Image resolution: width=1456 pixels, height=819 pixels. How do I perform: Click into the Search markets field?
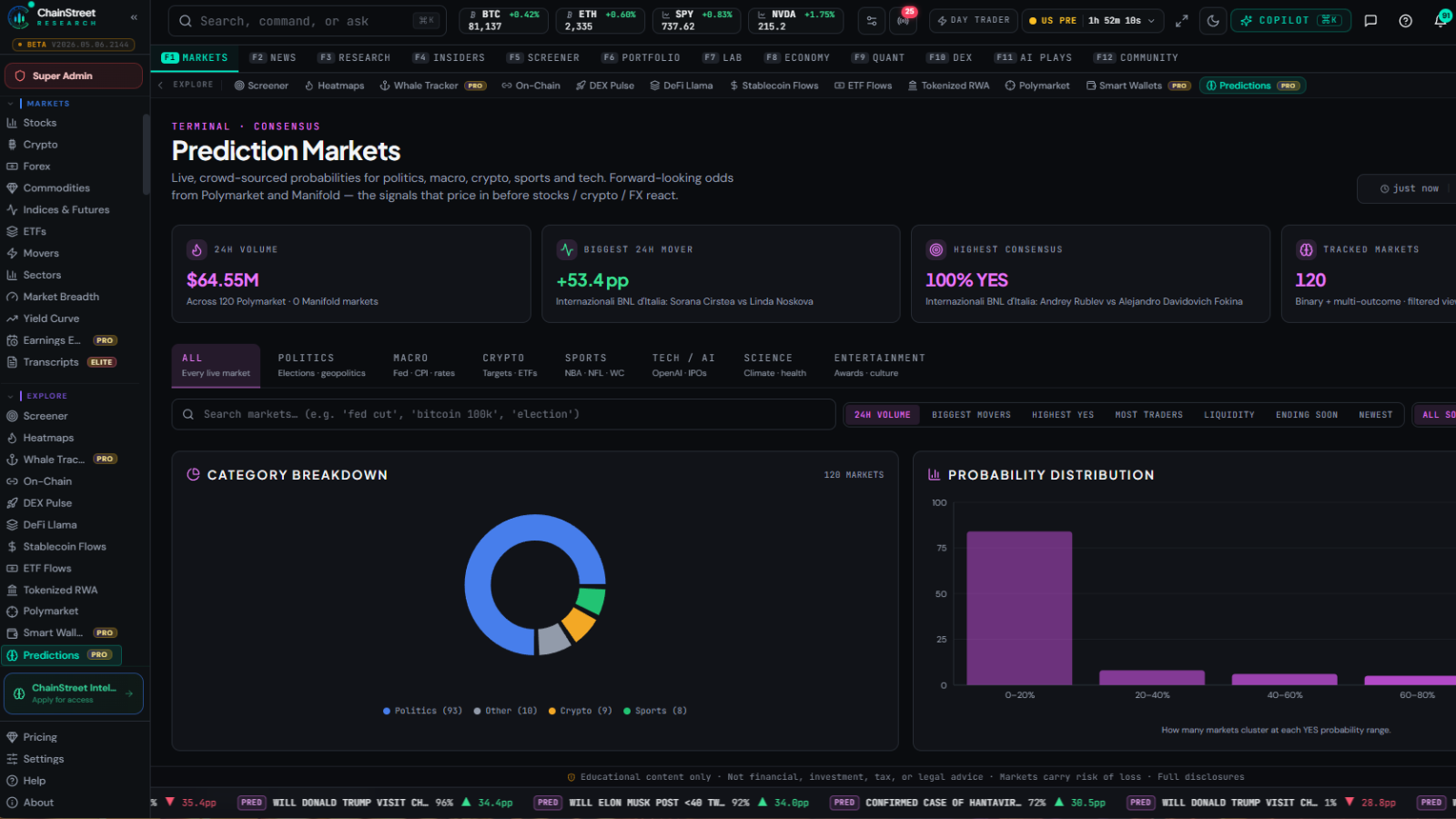coord(503,414)
